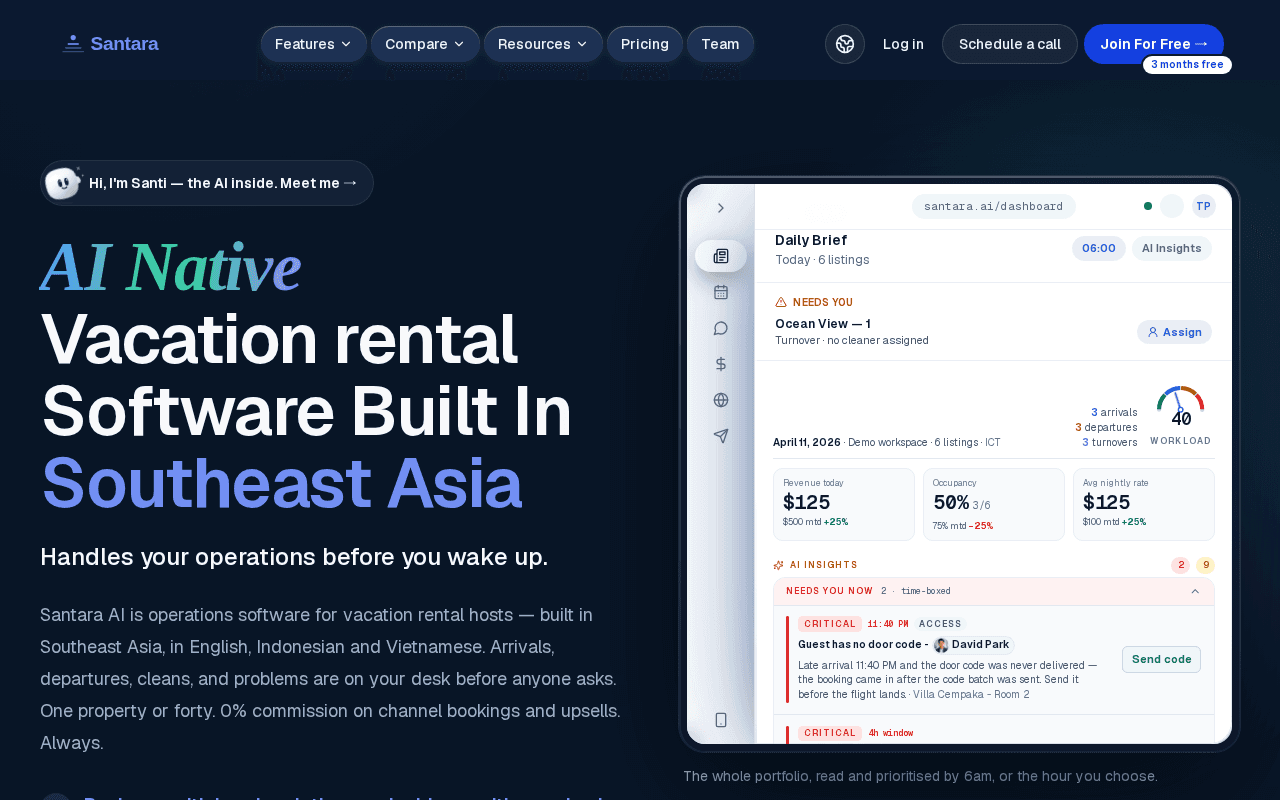This screenshot has height=800, width=1280.
Task: Click the Santara logo in the header
Action: [x=110, y=44]
